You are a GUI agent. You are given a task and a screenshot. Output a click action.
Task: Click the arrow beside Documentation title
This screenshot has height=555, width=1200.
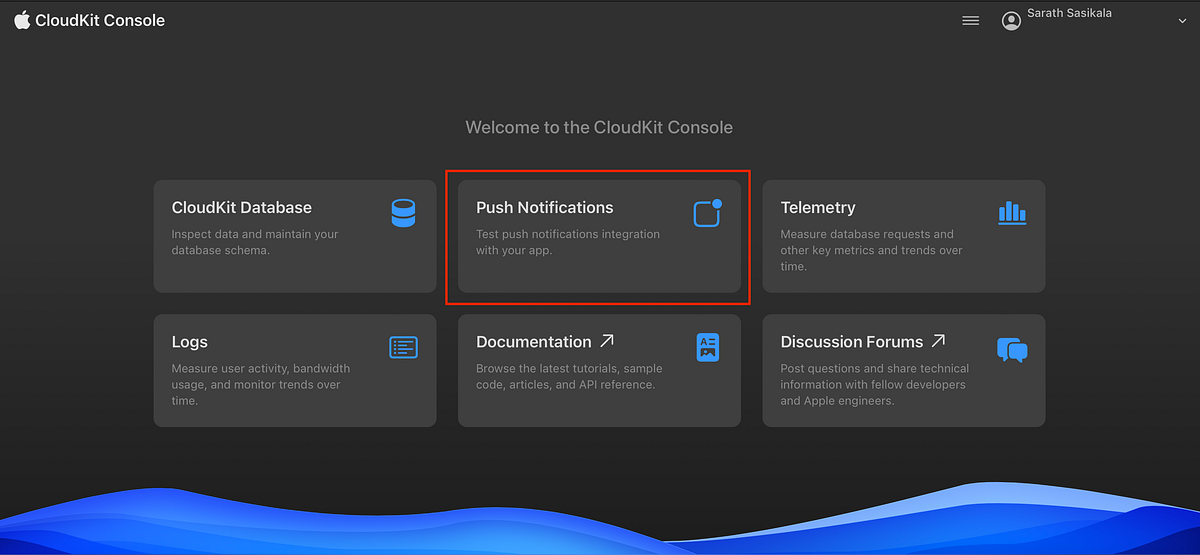click(x=607, y=341)
